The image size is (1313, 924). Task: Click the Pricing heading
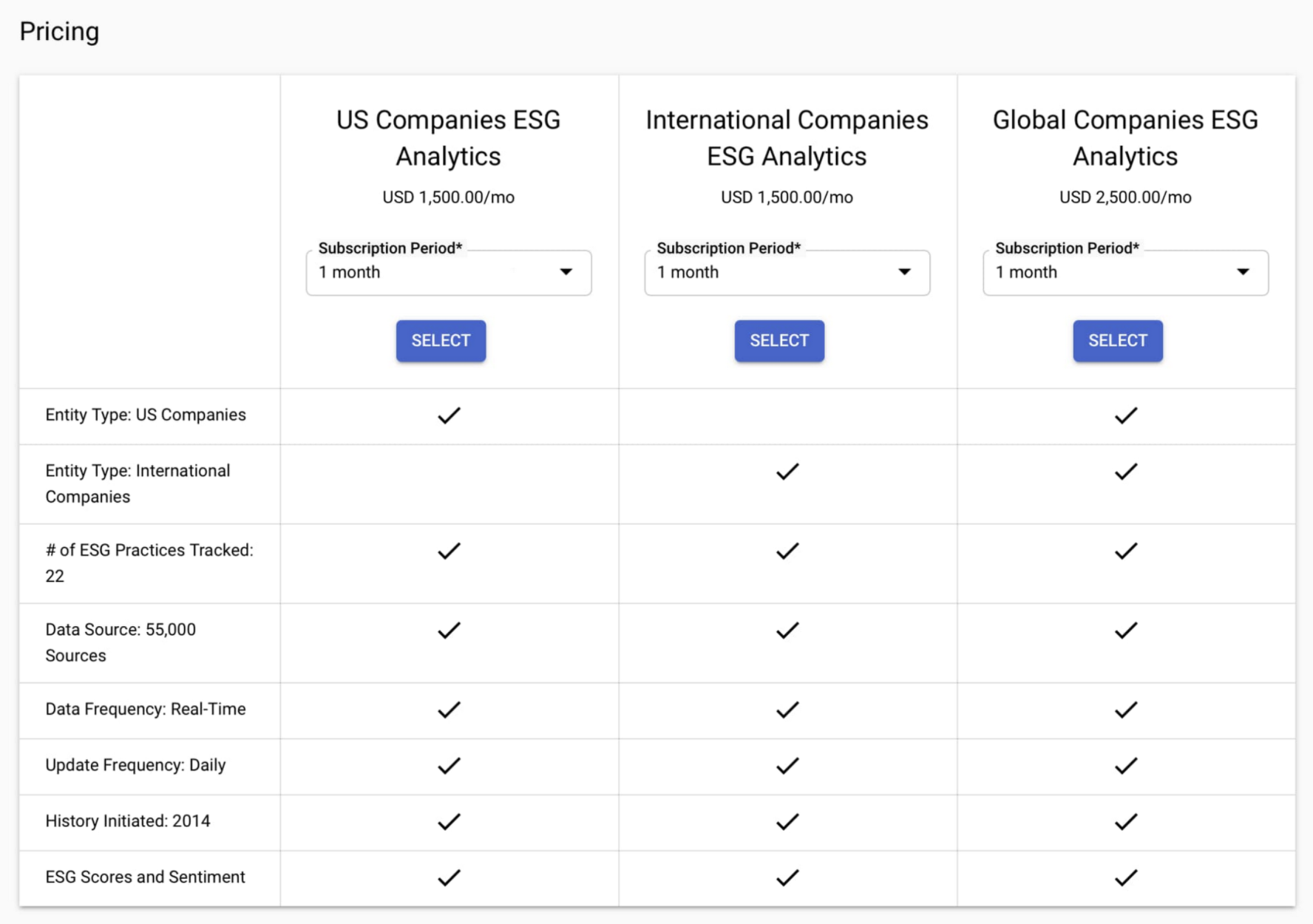point(59,32)
